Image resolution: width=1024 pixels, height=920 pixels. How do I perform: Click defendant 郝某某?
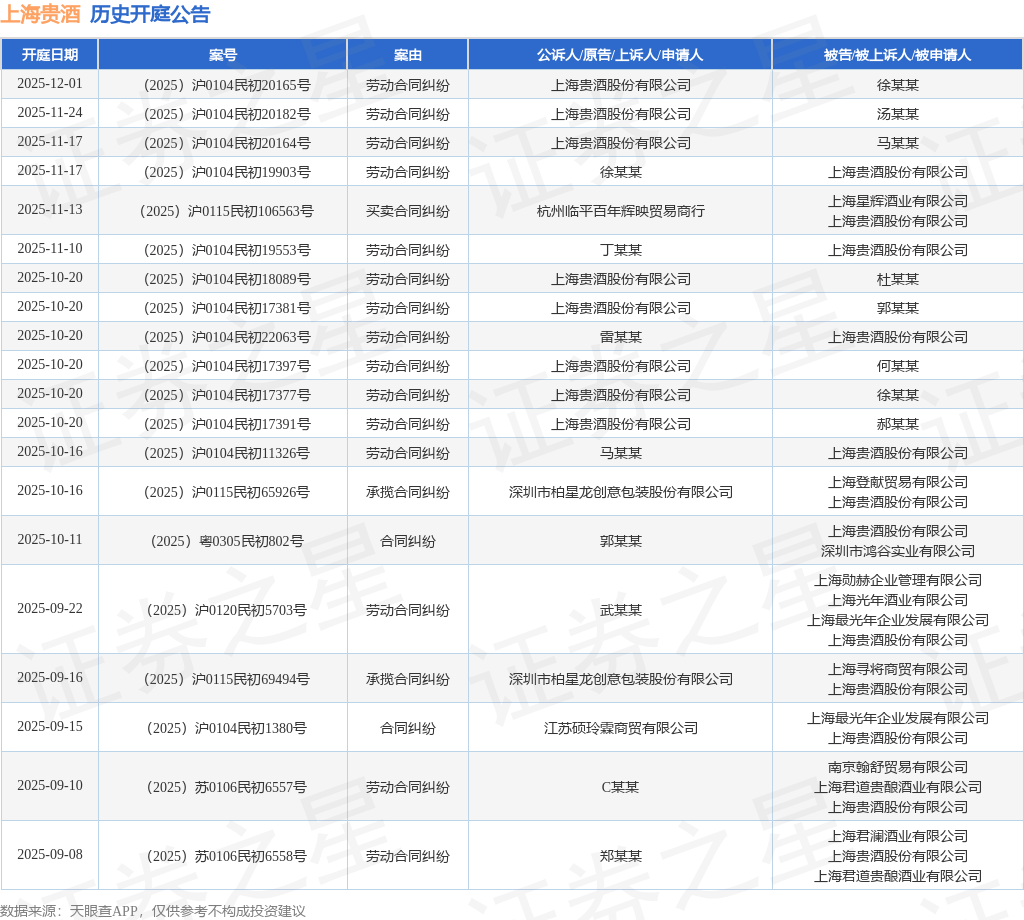click(897, 424)
